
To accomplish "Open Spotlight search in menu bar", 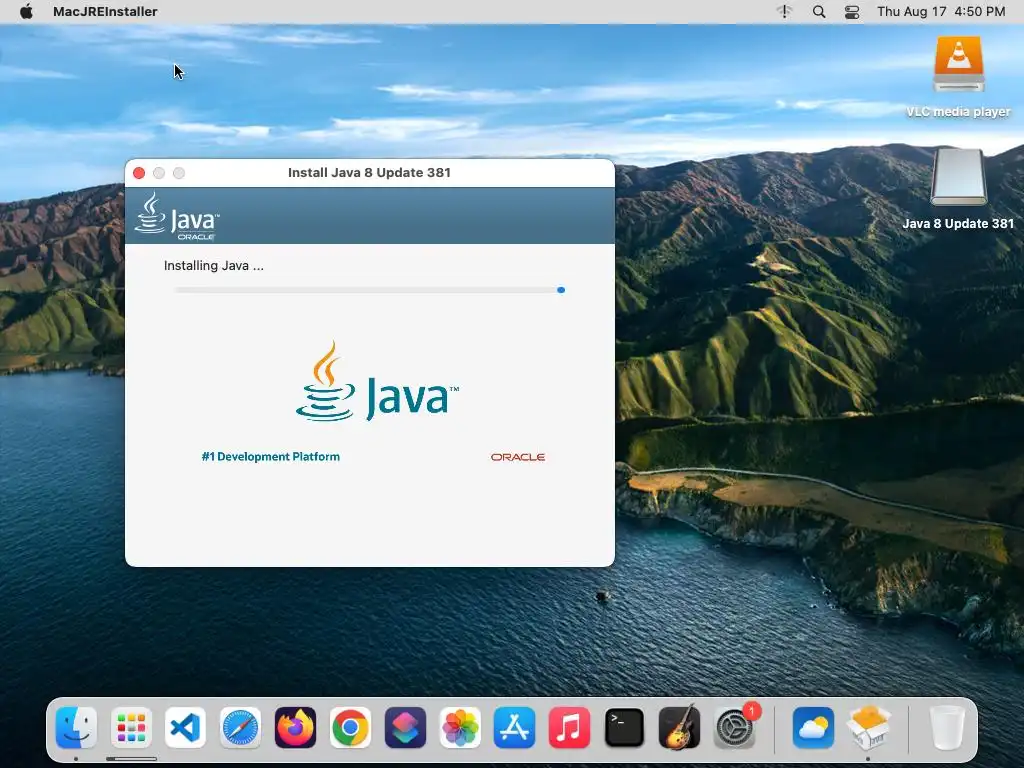I will [x=819, y=11].
